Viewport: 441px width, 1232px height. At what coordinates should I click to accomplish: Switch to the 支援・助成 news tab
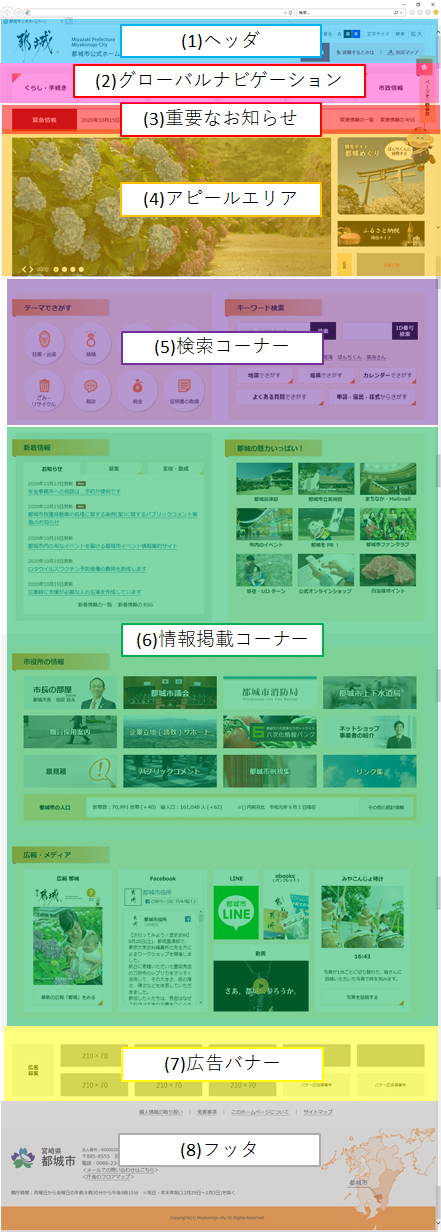[176, 468]
